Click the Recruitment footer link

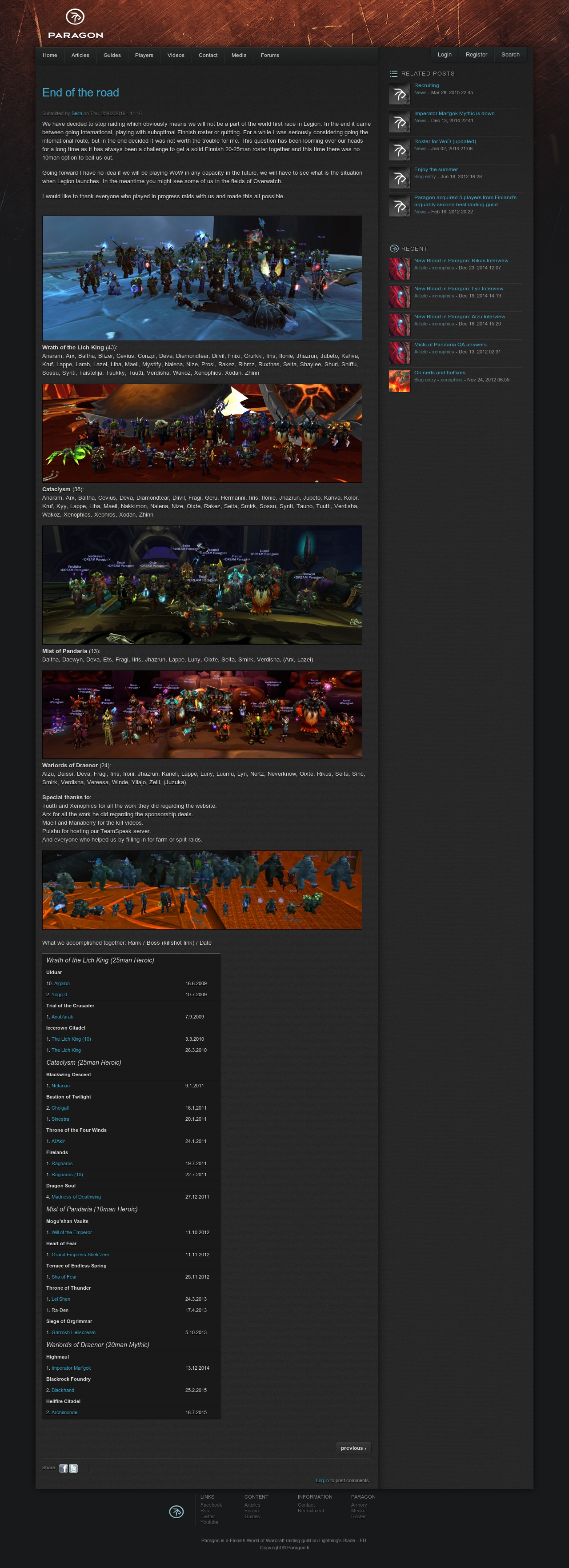point(311,1511)
